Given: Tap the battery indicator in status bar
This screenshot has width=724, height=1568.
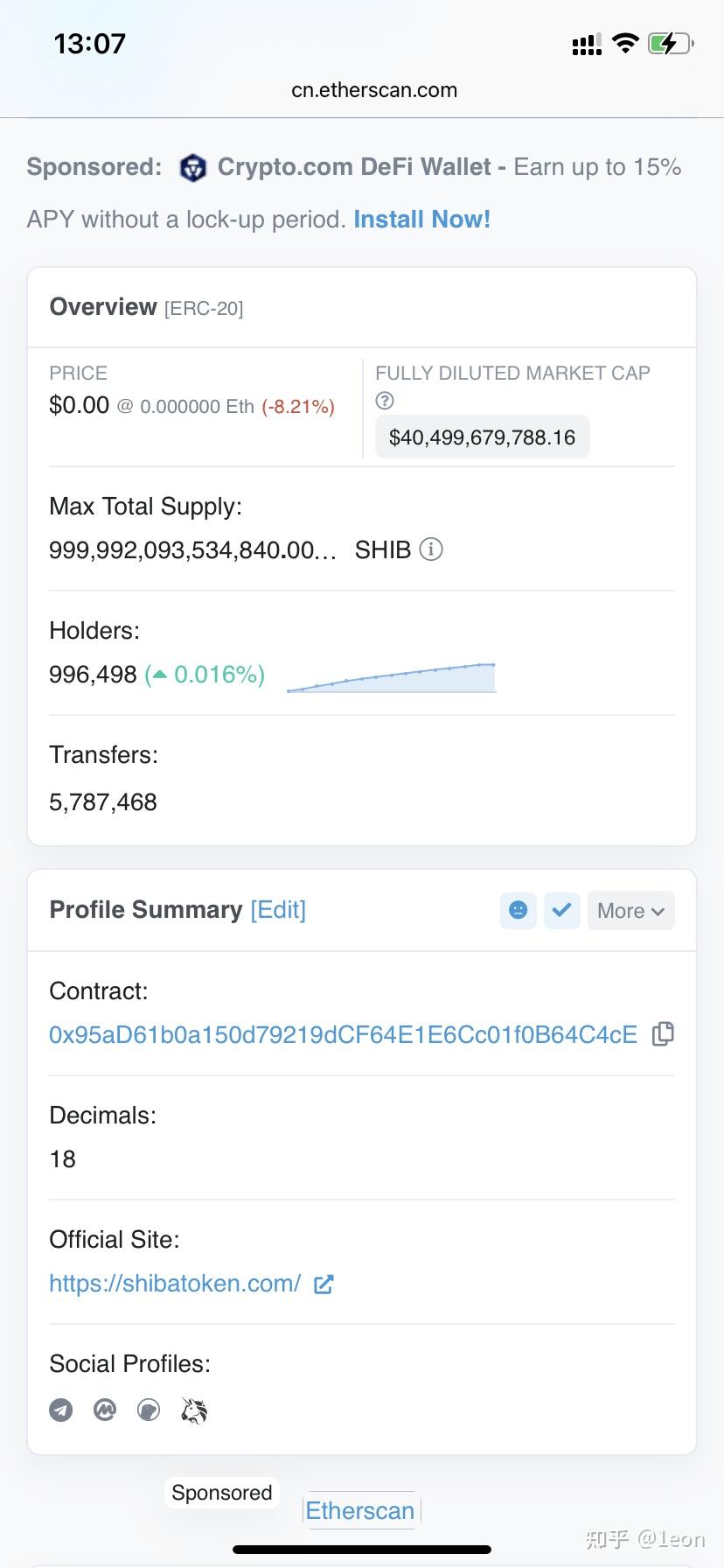Looking at the screenshot, I should click(670, 44).
